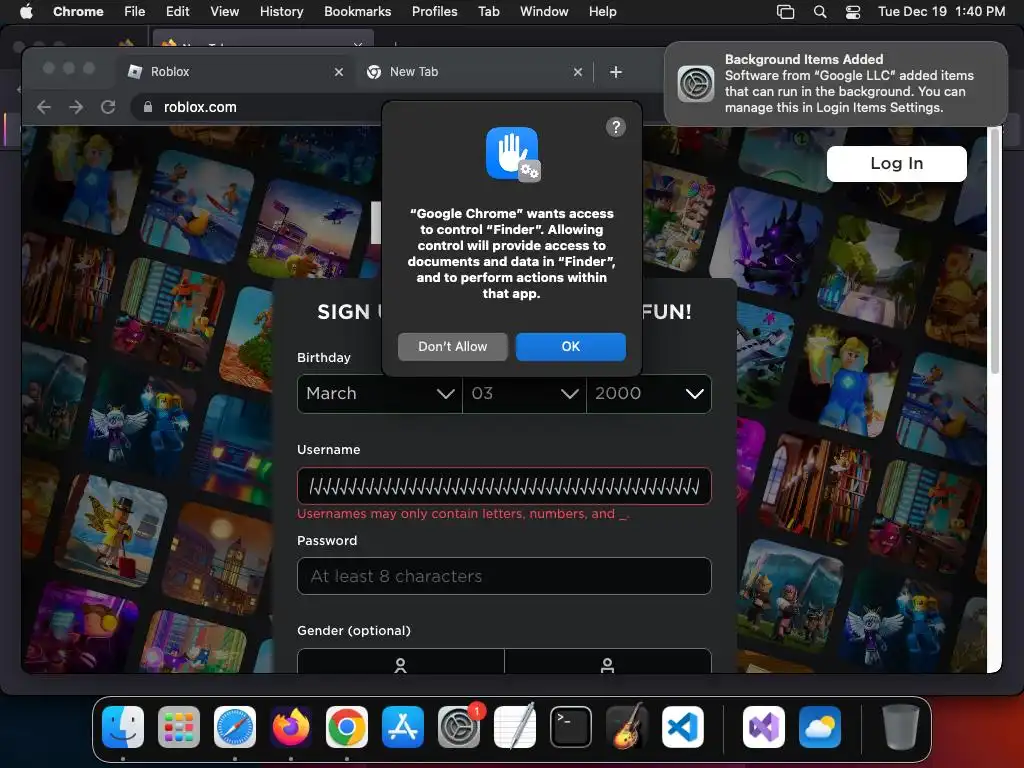Expand the birthday day dropdown showing 03
Screen dimensions: 1024x768
click(524, 394)
